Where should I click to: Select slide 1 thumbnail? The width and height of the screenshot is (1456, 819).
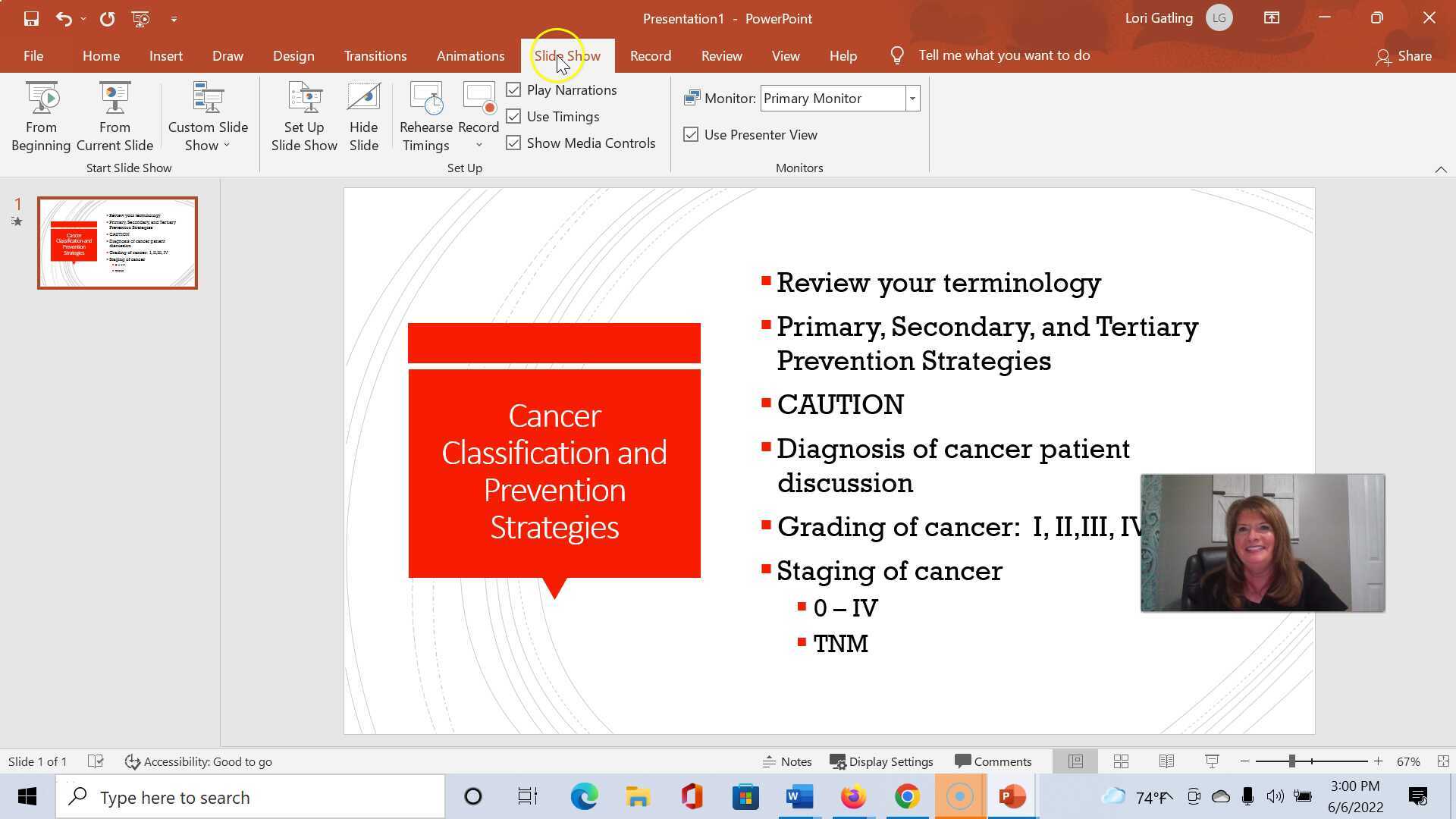(x=118, y=243)
